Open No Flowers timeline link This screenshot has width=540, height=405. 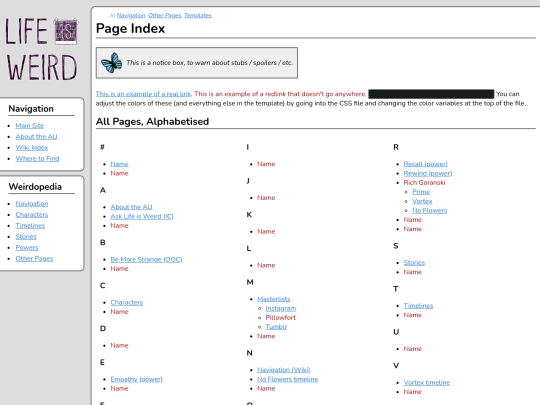pyautogui.click(x=288, y=380)
